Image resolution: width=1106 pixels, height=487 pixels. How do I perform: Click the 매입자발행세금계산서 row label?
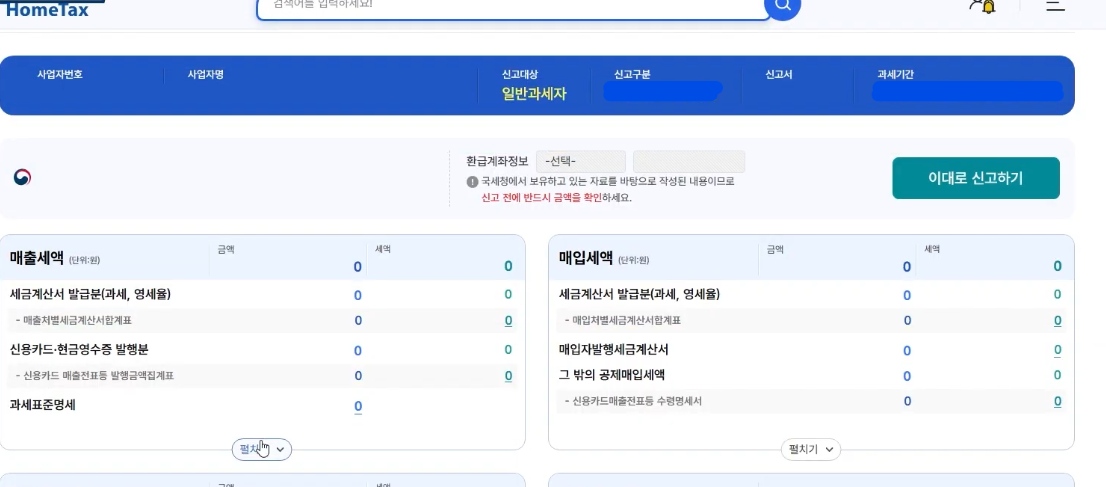click(x=614, y=349)
